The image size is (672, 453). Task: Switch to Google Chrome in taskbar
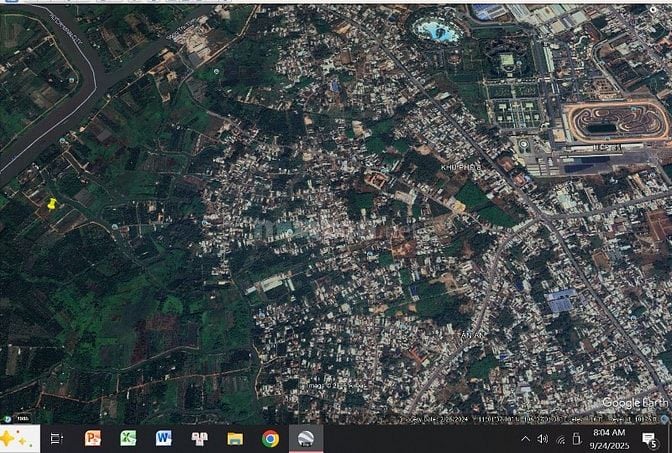pyautogui.click(x=270, y=438)
